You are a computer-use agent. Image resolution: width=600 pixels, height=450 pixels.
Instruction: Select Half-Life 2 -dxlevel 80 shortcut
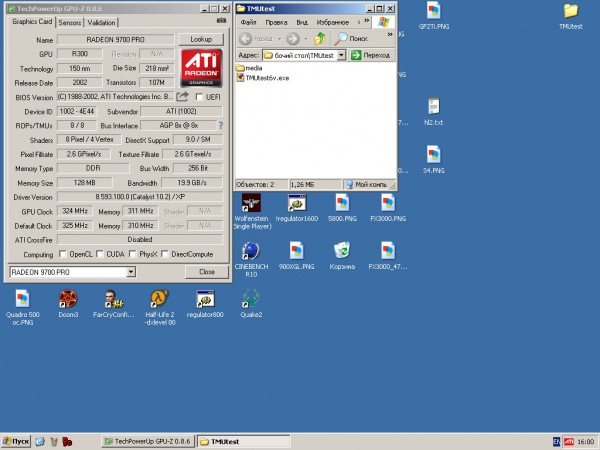[x=160, y=308]
